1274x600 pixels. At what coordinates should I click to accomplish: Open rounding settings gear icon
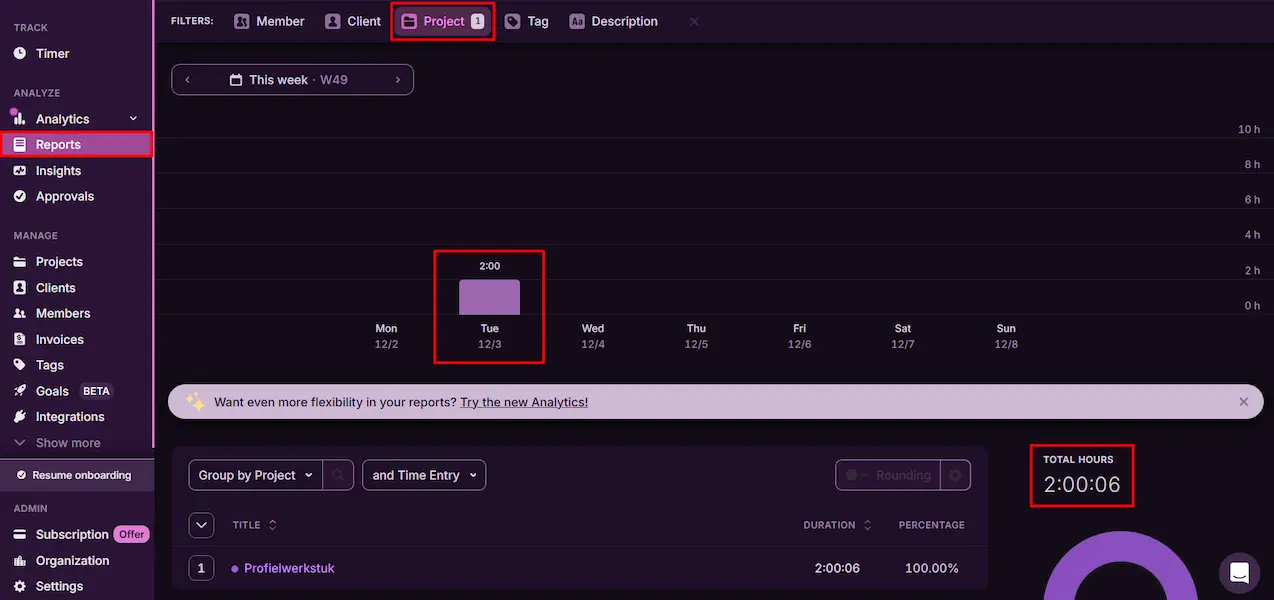(x=955, y=475)
